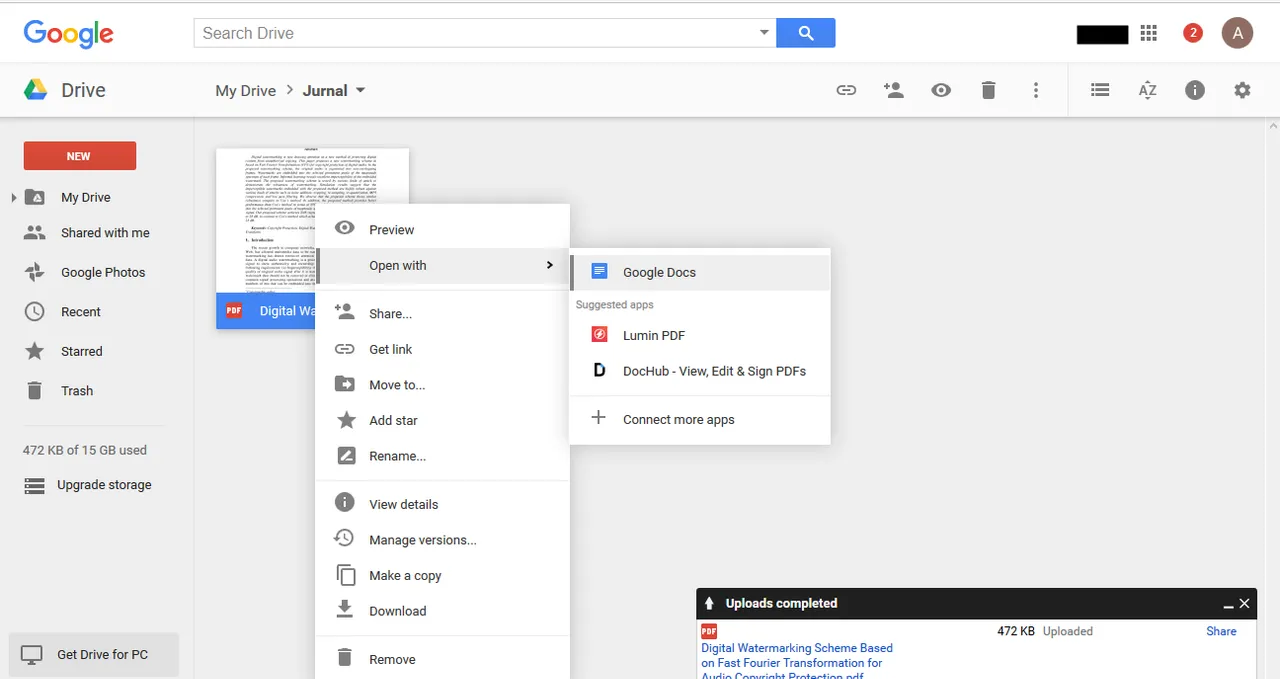Viewport: 1280px width, 679px height.
Task: Choose View details in context menu
Action: [442, 504]
